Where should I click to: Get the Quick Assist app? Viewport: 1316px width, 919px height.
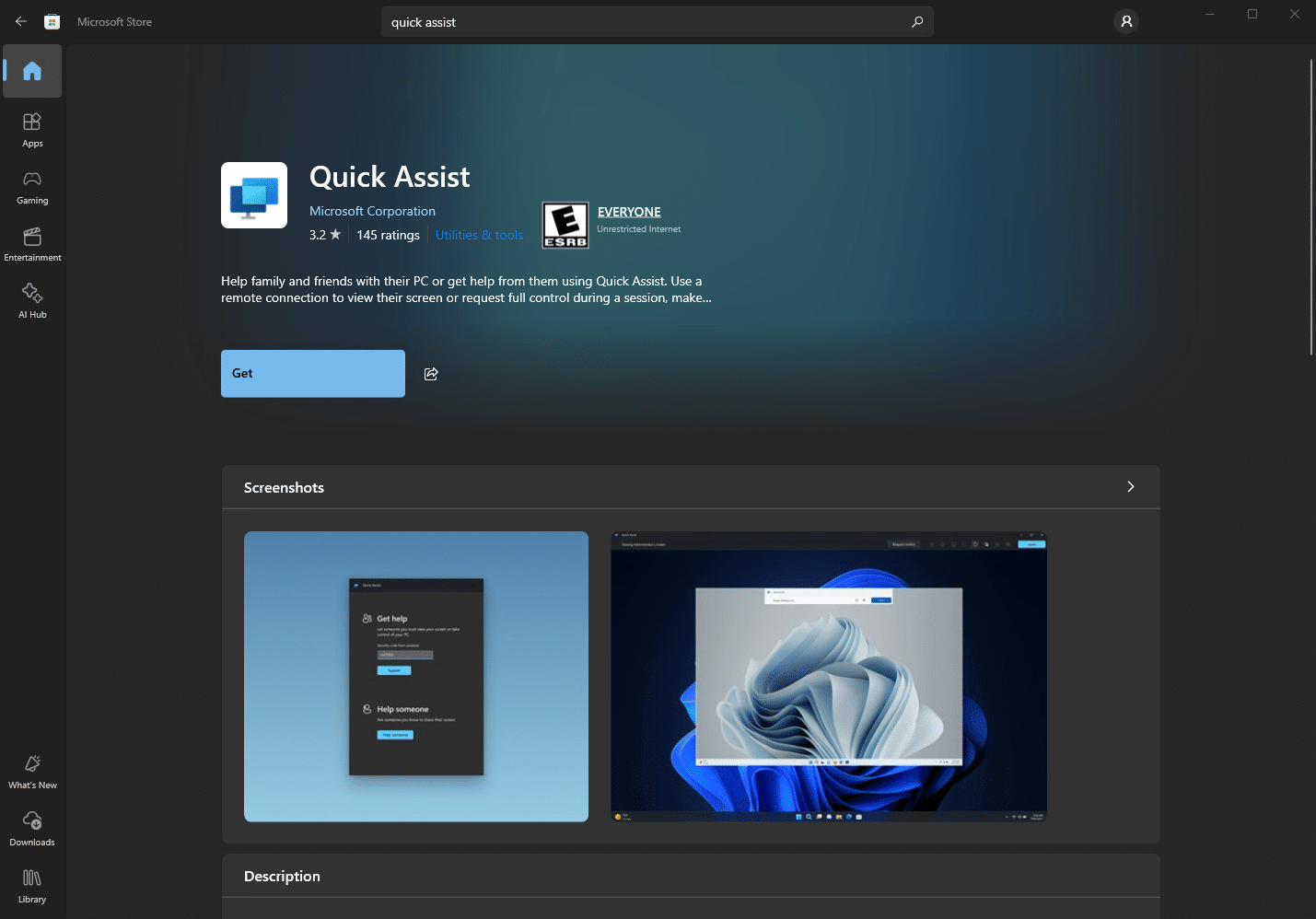[x=313, y=374]
